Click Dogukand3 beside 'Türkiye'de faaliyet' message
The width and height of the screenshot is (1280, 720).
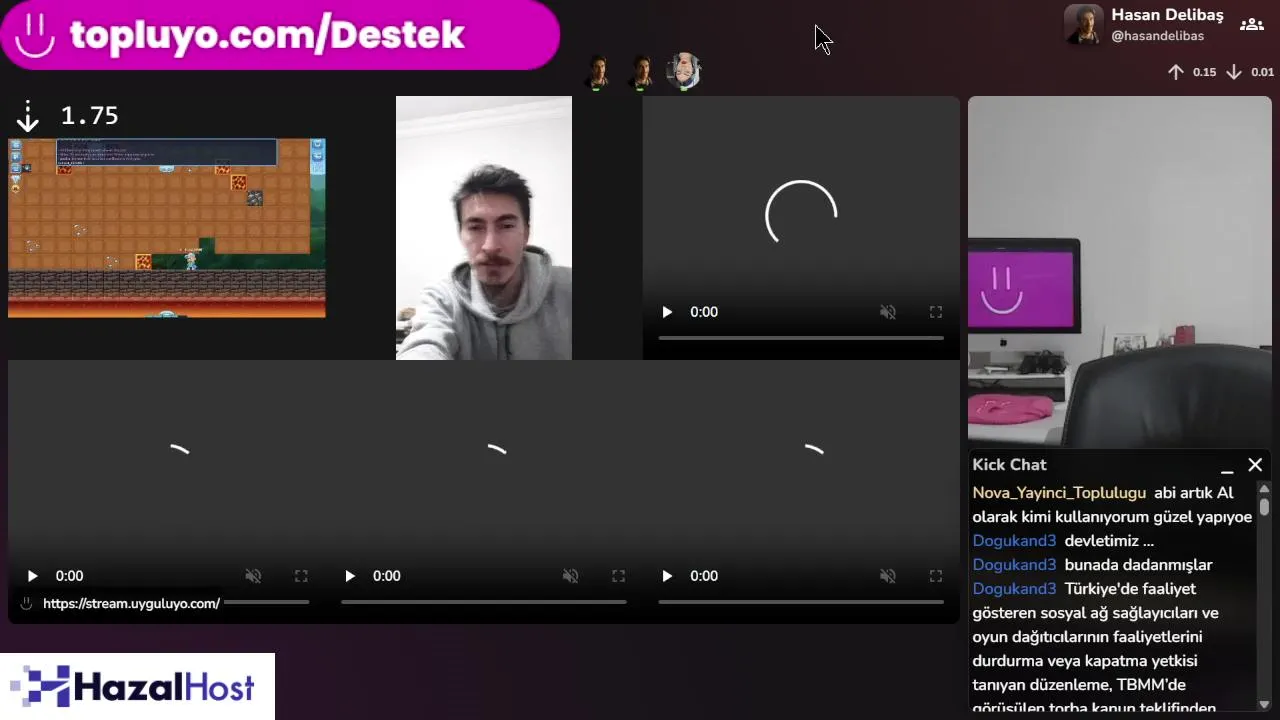point(1014,589)
